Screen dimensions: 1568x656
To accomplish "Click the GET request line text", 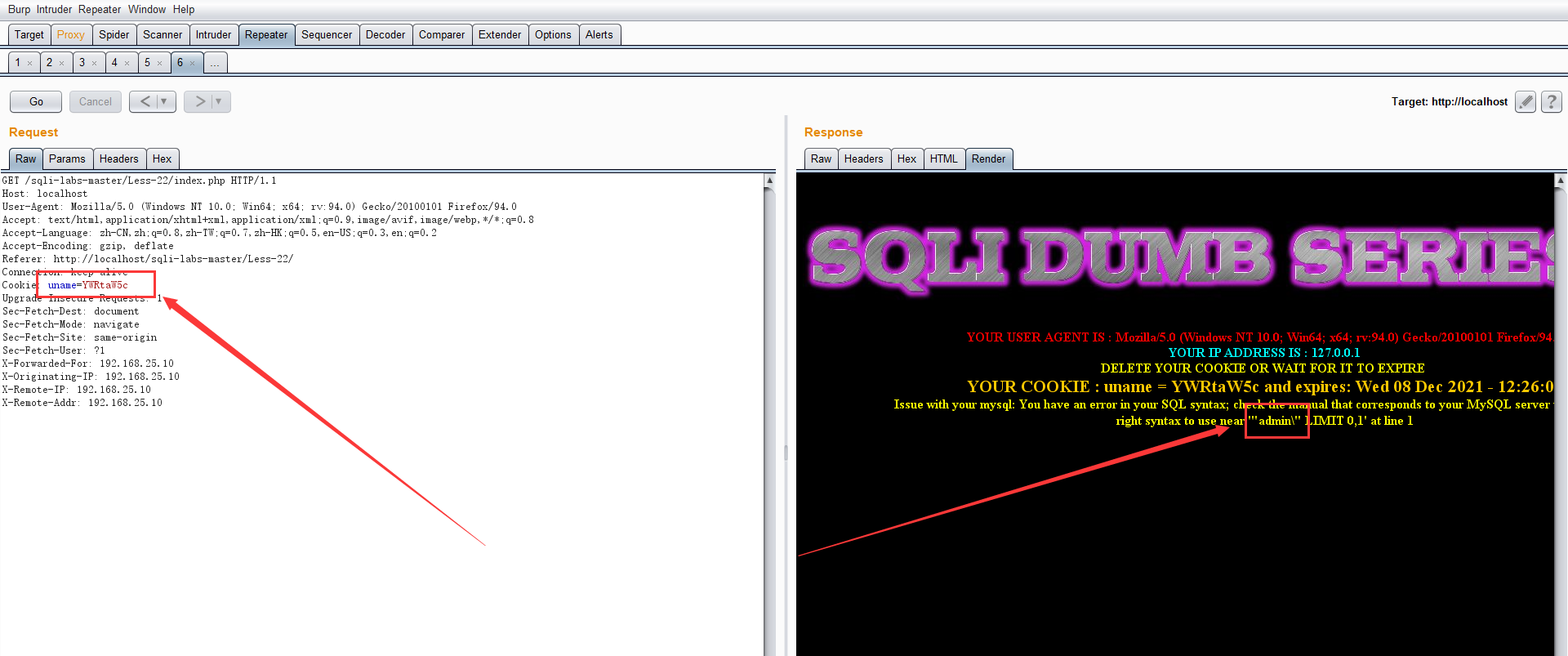I will (x=139, y=181).
